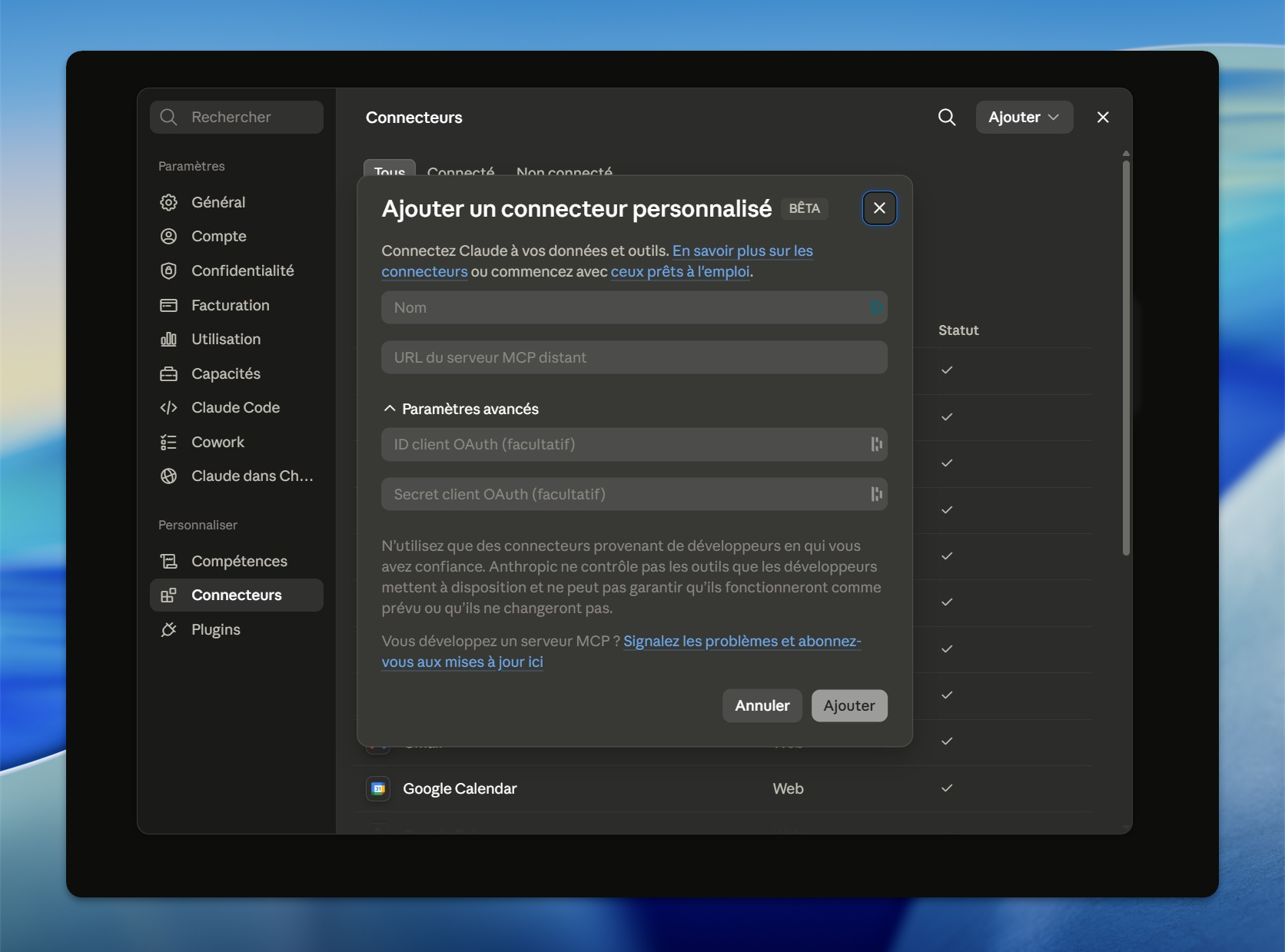Select Connecteurs in the sidebar
Image resolution: width=1285 pixels, height=952 pixels.
pos(237,595)
